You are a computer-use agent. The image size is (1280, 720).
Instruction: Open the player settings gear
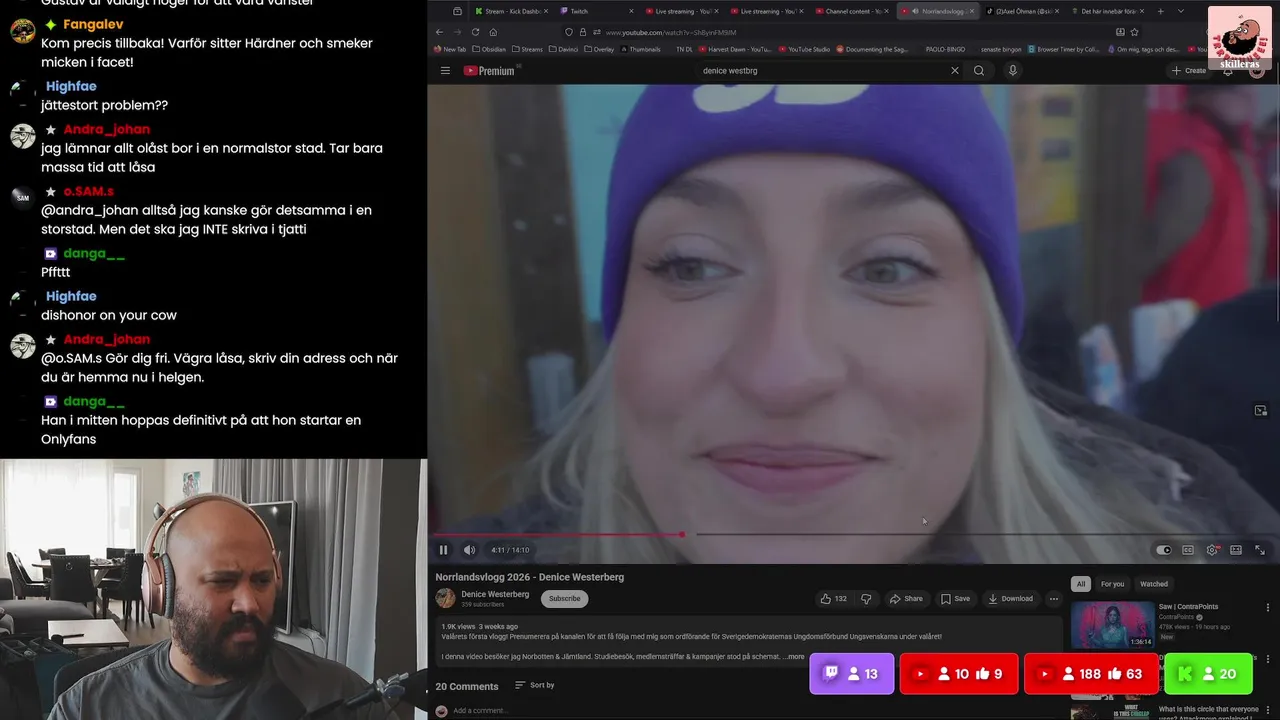click(x=1212, y=550)
